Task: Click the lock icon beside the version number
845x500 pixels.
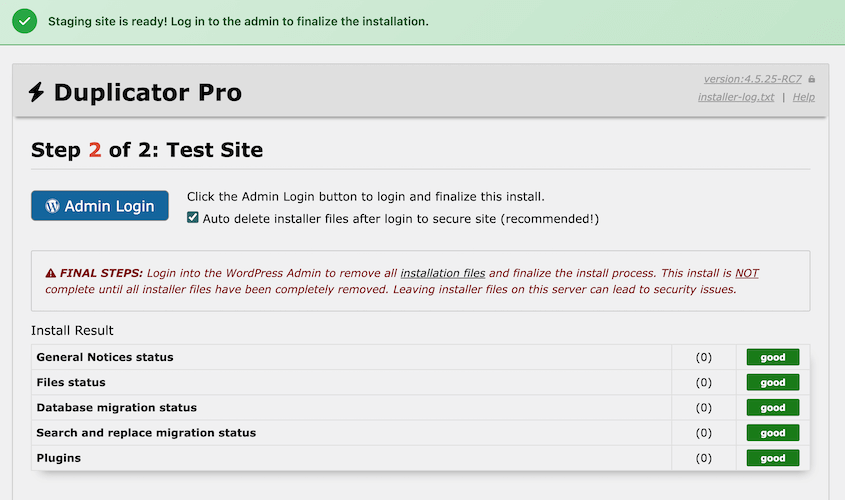Action: [811, 79]
